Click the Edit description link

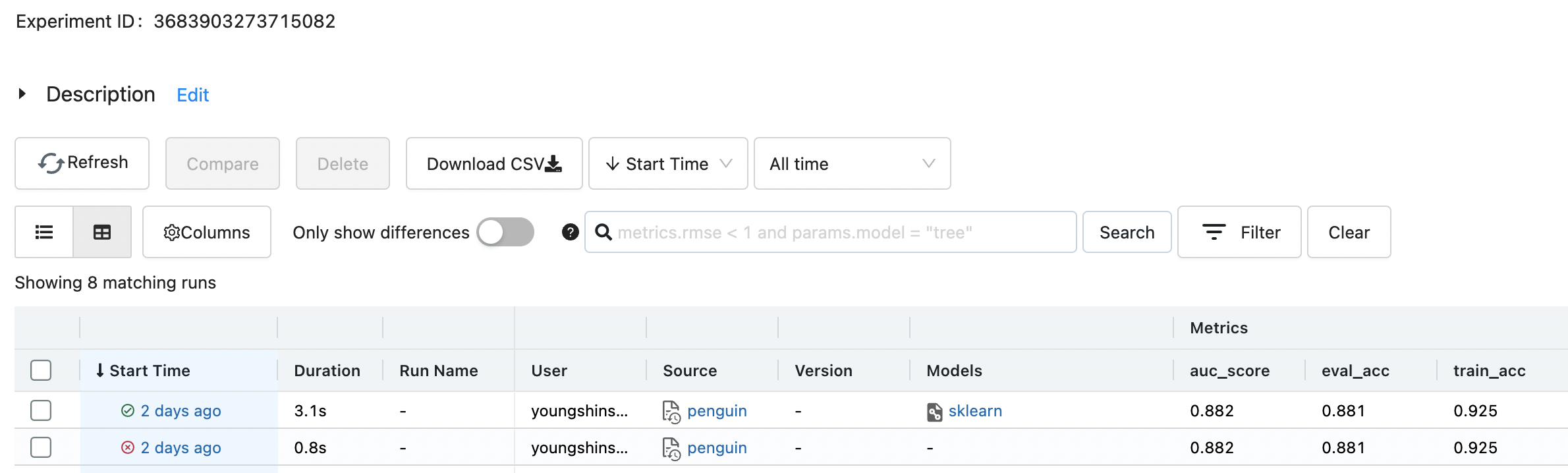192,96
